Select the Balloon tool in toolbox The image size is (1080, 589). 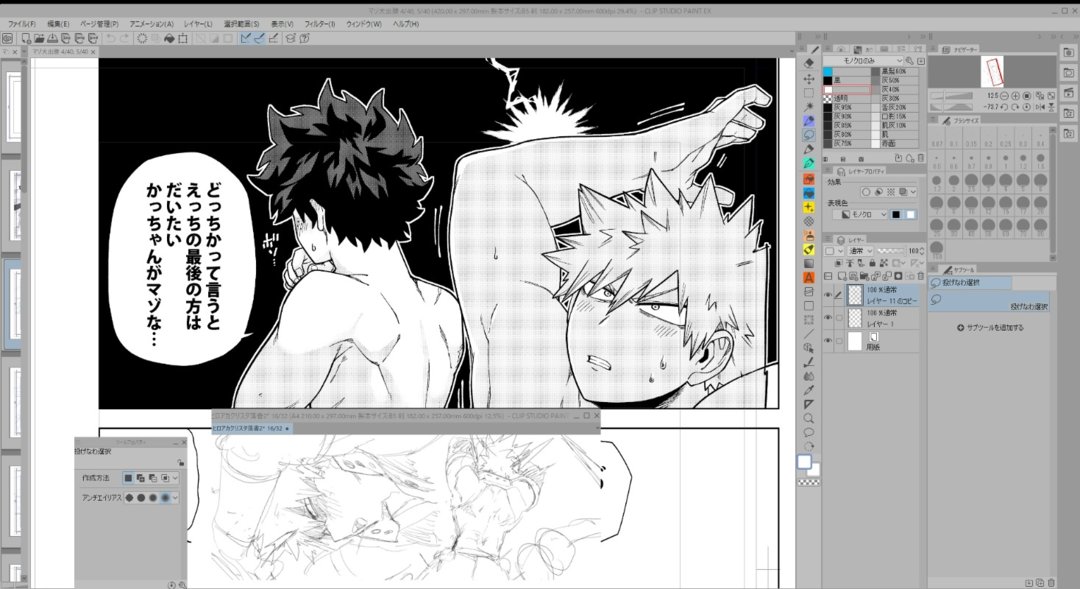click(x=809, y=433)
